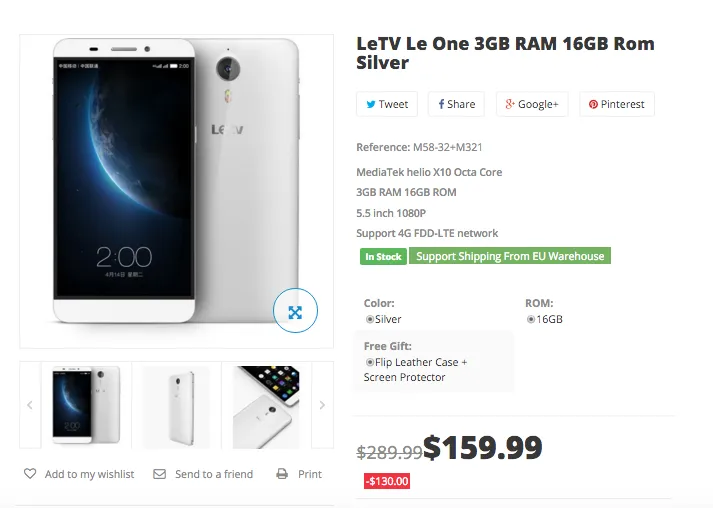Select the 16GB ROM option
Viewport: 713px width, 508px height.
pyautogui.click(x=531, y=319)
